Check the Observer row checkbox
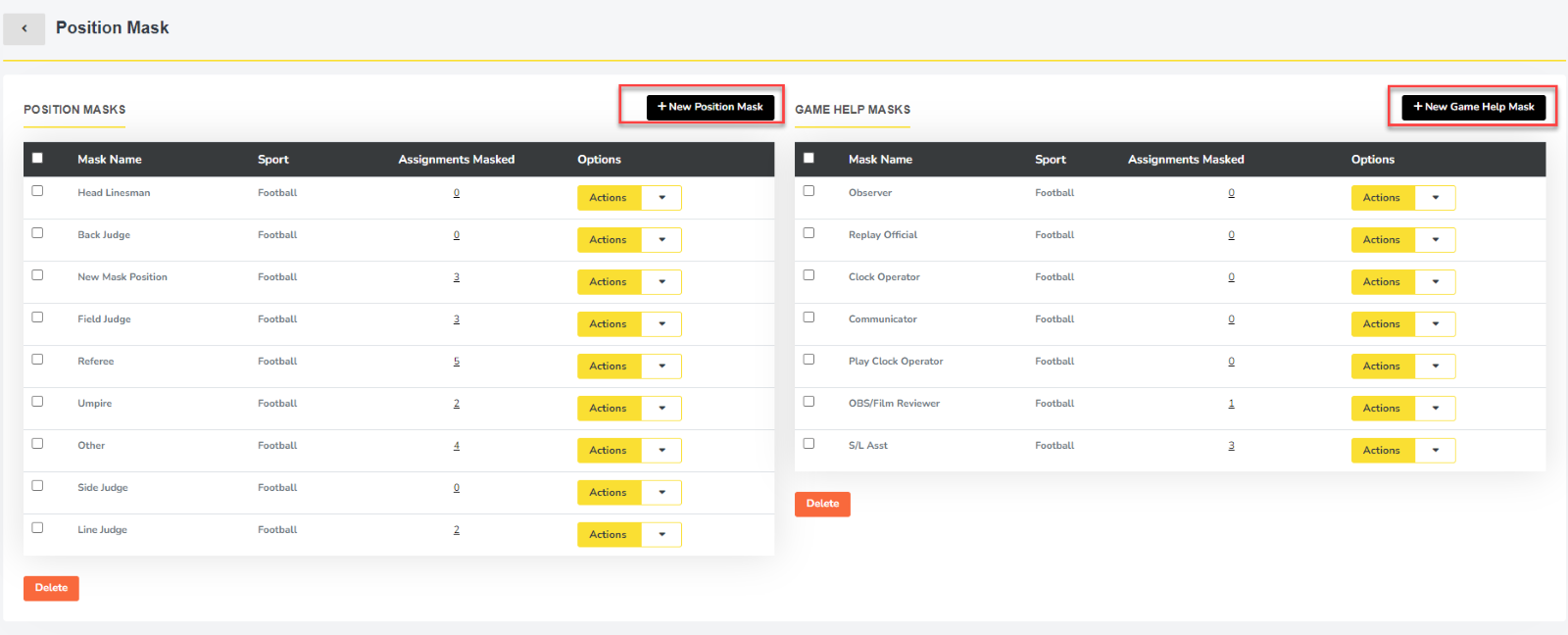This screenshot has width=1568, height=635. pos(808,191)
